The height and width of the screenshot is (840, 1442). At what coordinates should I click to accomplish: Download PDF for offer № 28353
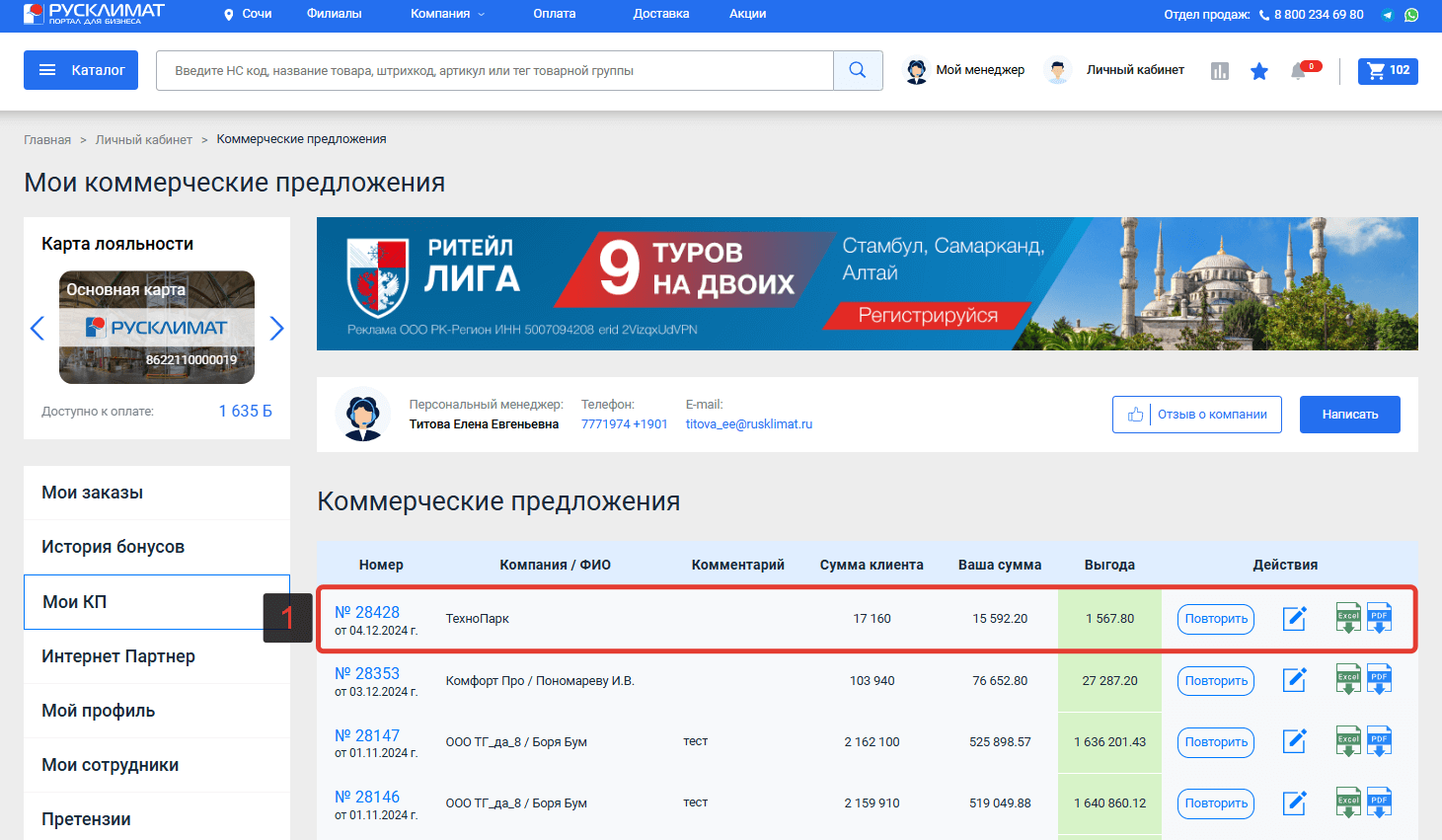tap(1379, 679)
